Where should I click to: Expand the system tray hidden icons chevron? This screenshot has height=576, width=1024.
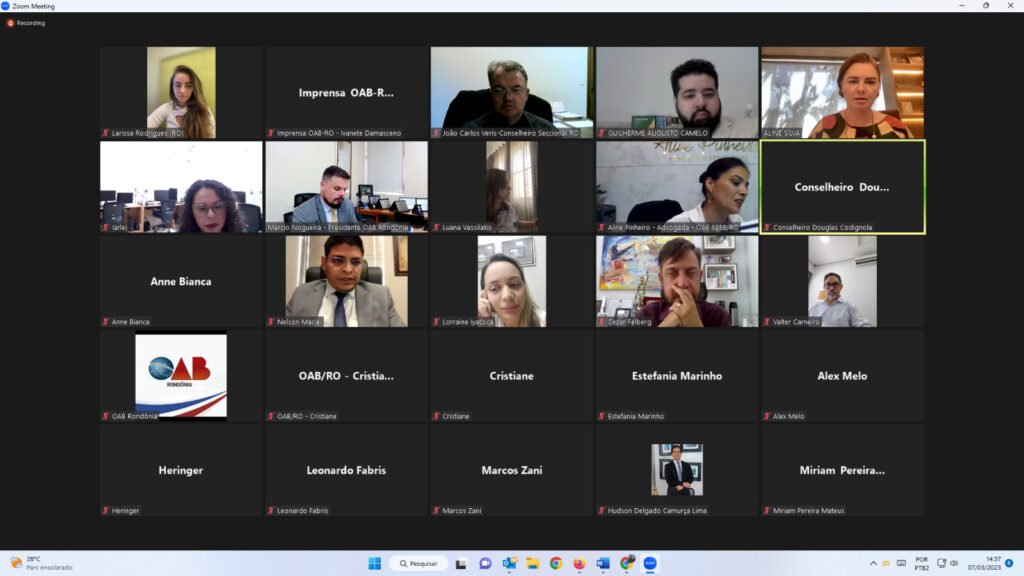(873, 563)
